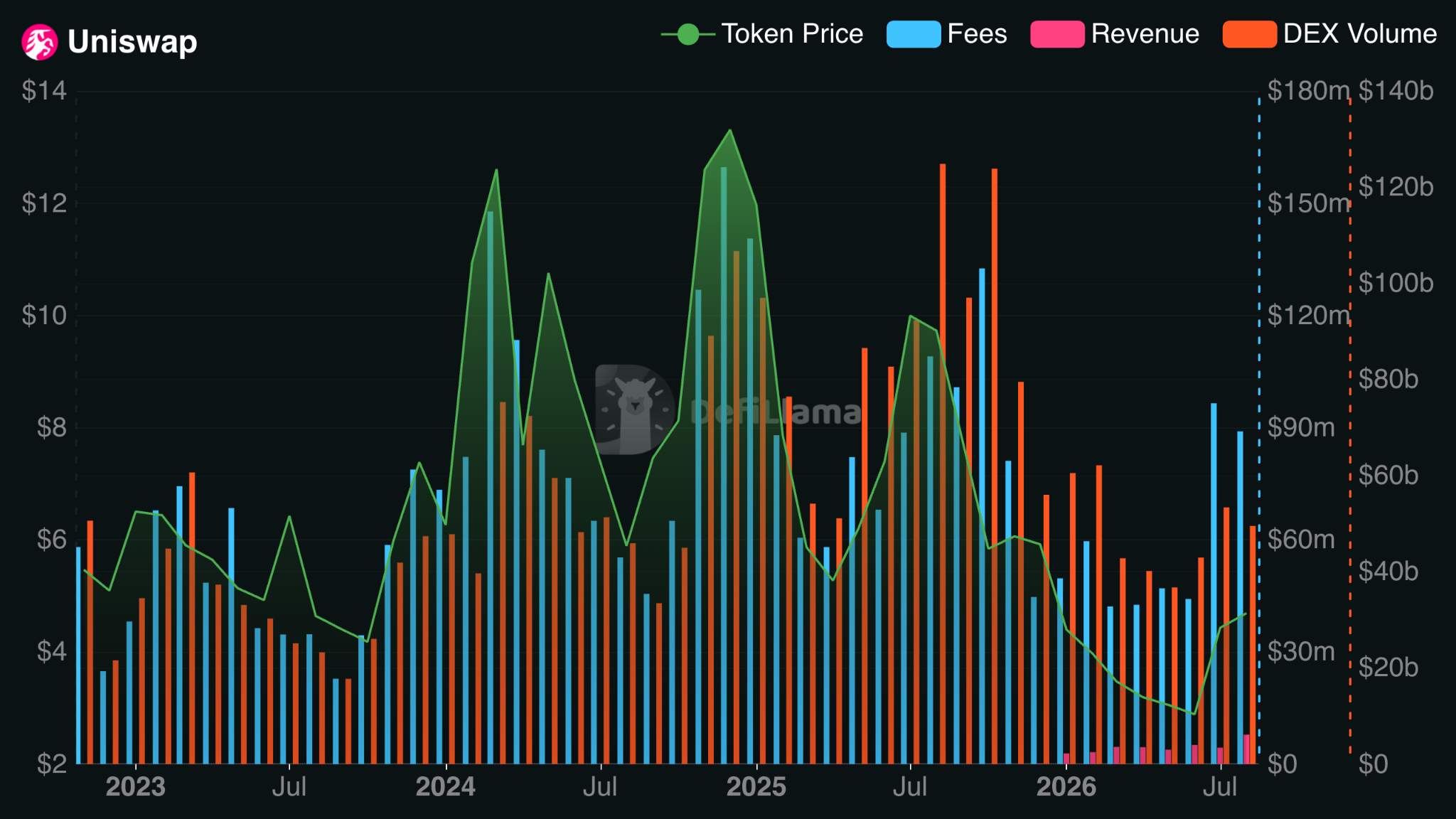The width and height of the screenshot is (1456, 819).
Task: Click the Uniswap unicorn logo icon
Action: [40, 42]
